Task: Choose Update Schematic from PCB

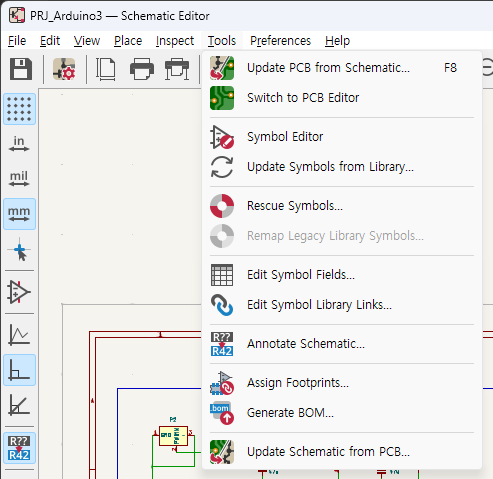Action: coord(342,452)
